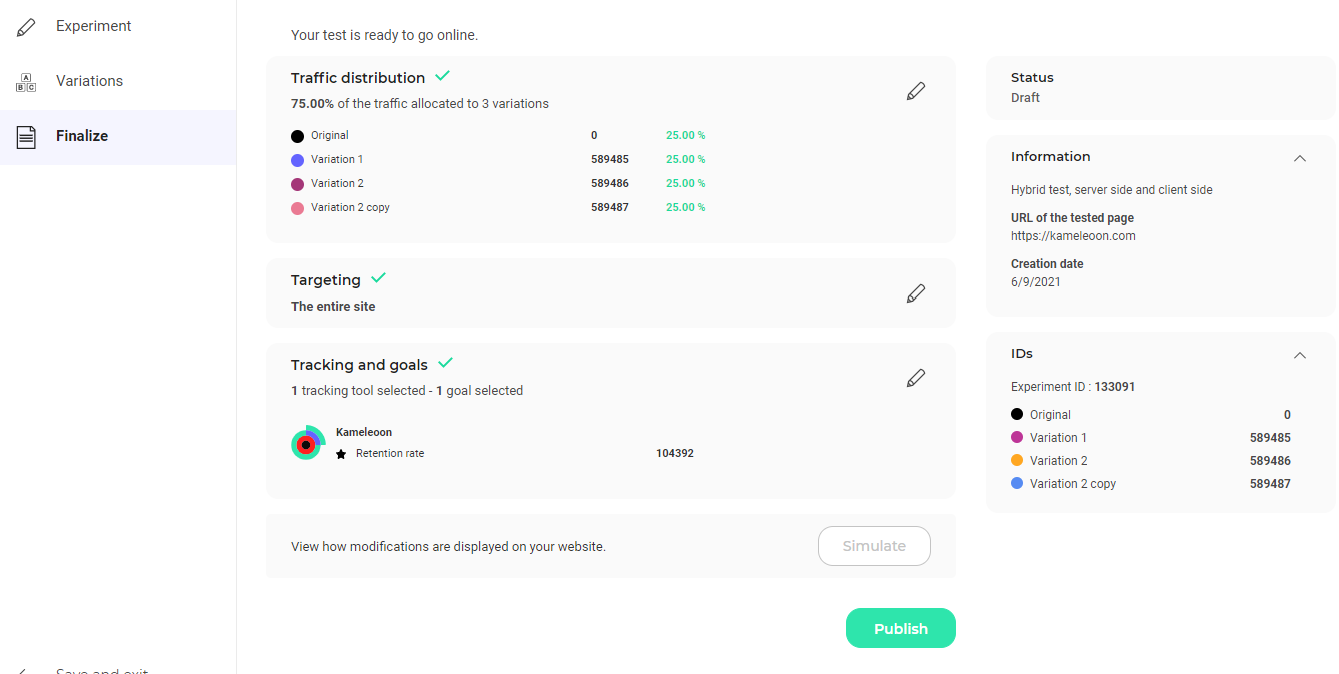Click the orange Variation 2 dot in IDs

coord(1017,460)
